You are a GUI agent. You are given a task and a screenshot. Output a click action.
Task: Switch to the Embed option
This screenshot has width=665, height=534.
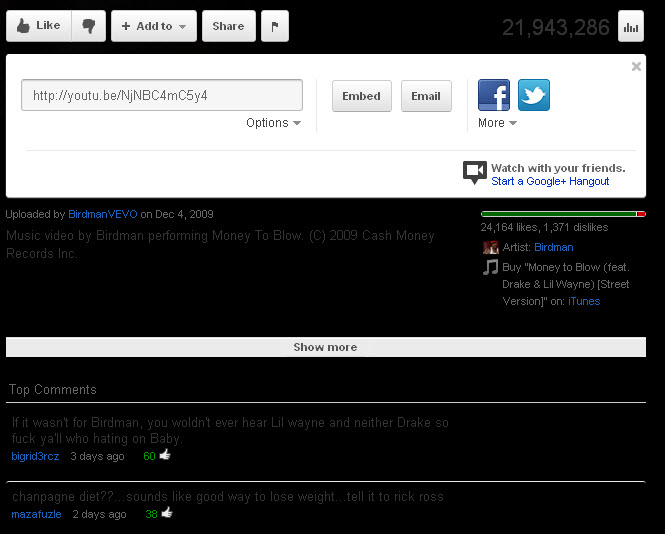(x=361, y=96)
